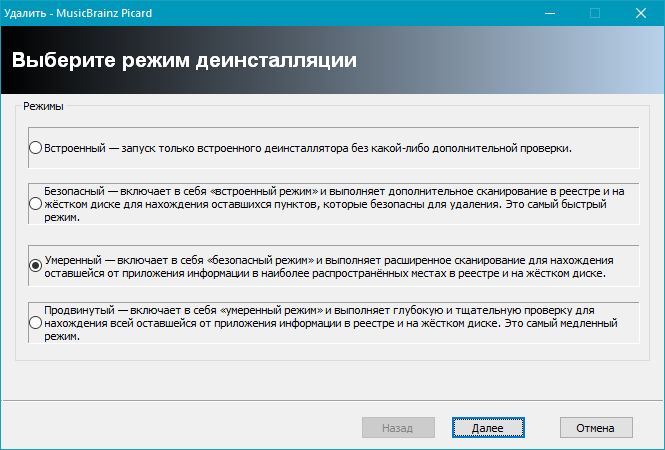Click the disabled maximize window button
This screenshot has width=665, height=450.
595,14
